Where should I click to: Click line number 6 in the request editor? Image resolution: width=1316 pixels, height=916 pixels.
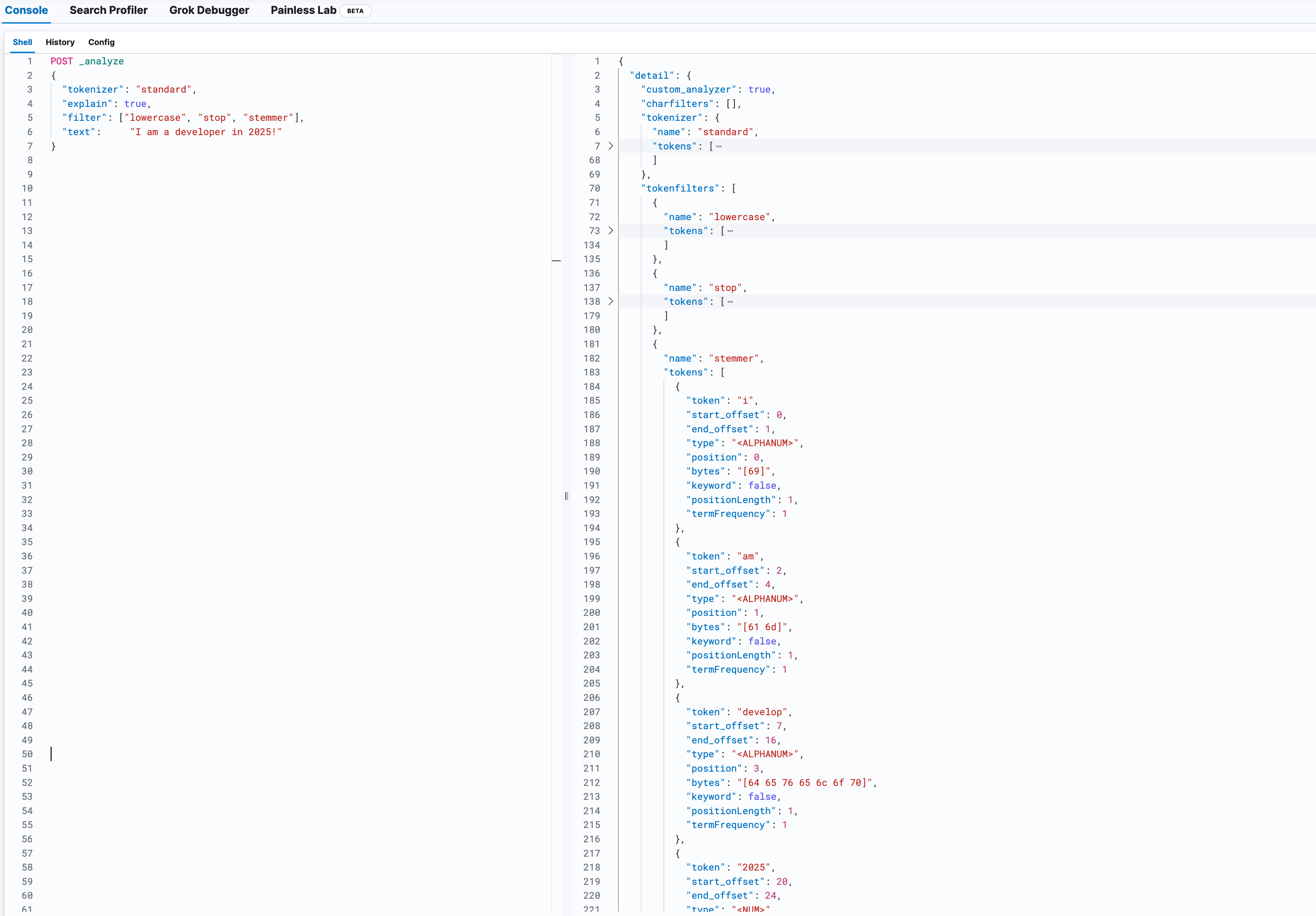(x=30, y=132)
